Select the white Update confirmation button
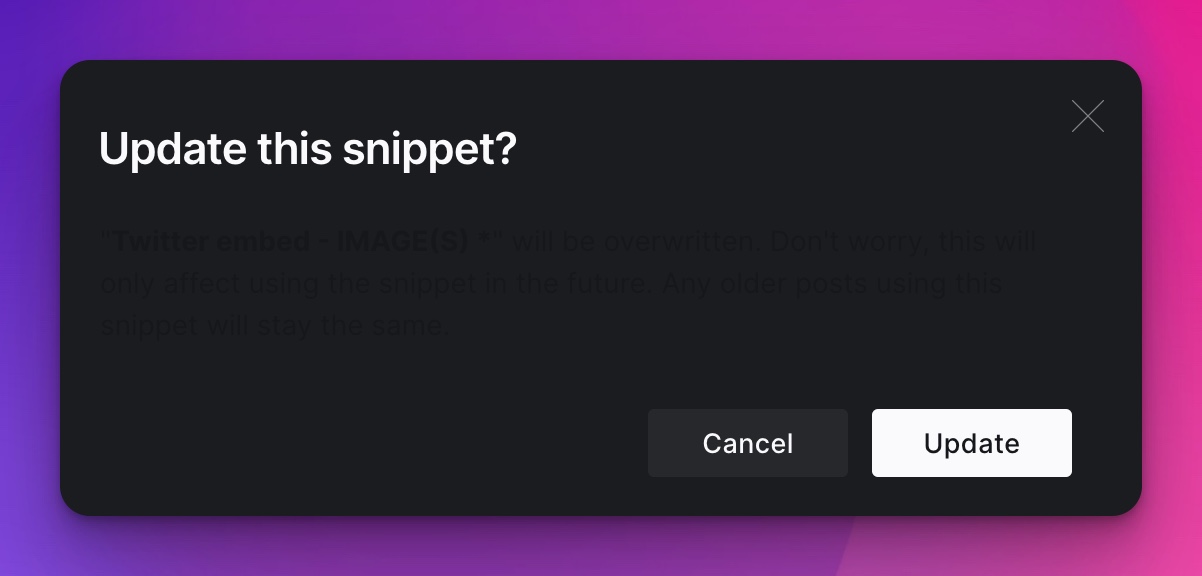This screenshot has height=576, width=1202. pyautogui.click(x=972, y=443)
